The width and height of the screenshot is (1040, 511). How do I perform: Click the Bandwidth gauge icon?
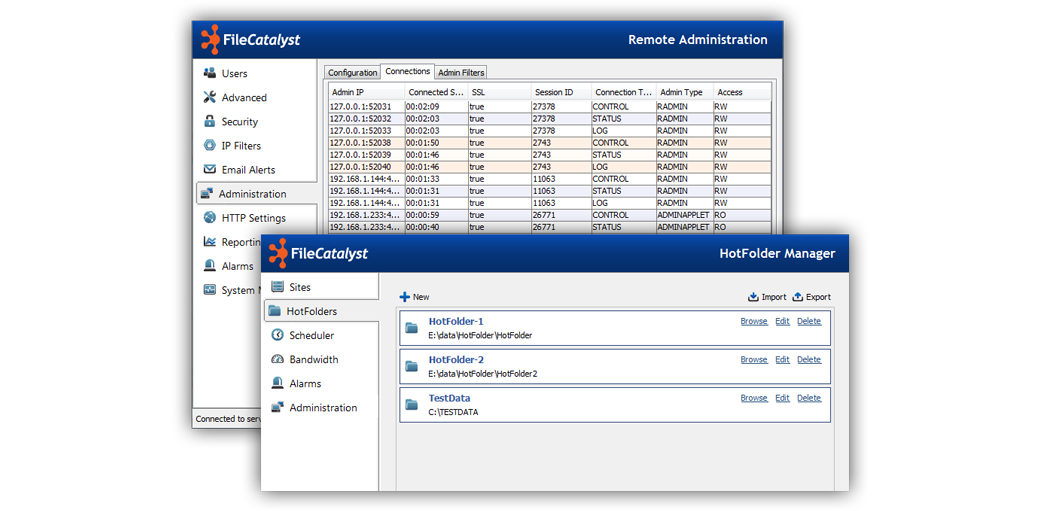(277, 359)
